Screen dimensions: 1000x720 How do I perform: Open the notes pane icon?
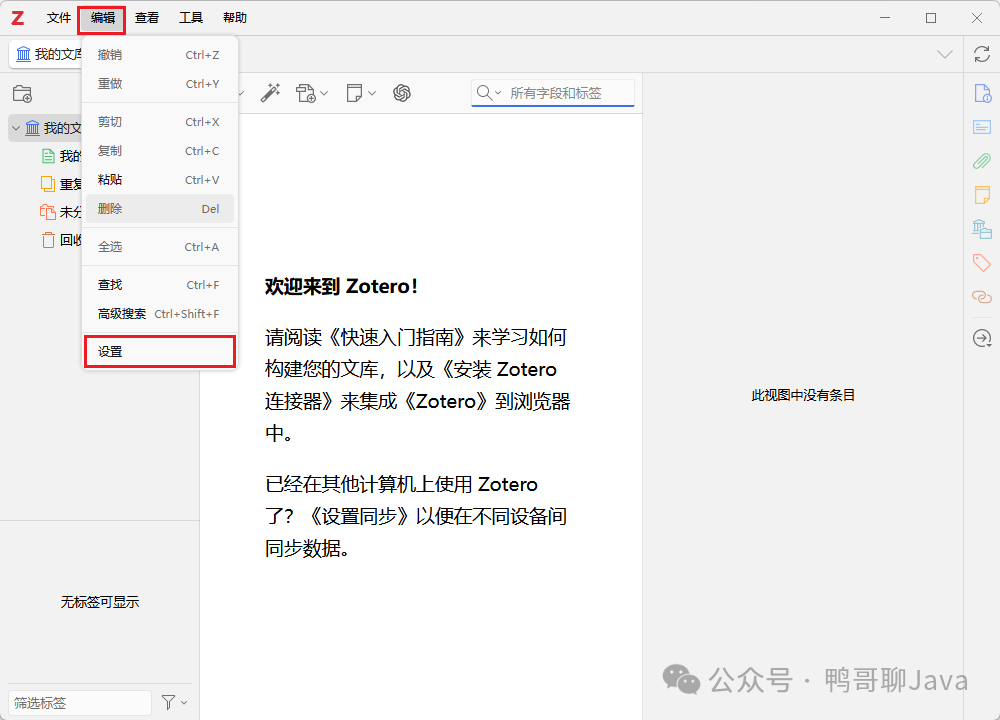point(982,195)
